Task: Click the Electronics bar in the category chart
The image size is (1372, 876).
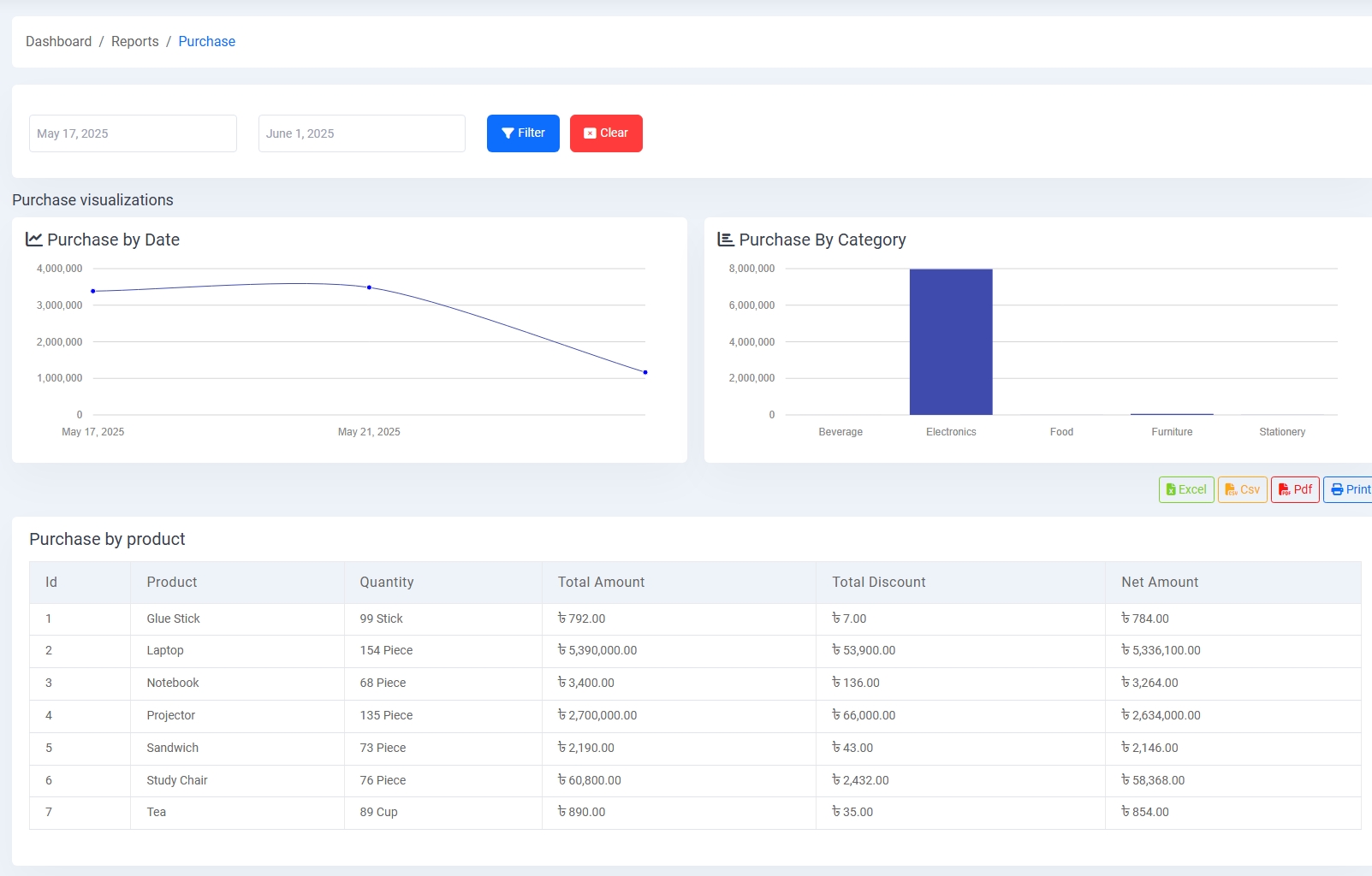Action: tap(951, 340)
